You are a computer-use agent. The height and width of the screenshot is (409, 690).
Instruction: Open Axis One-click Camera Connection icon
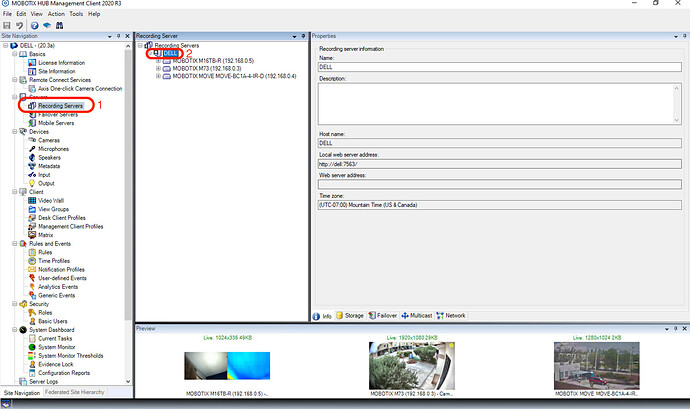pos(32,88)
